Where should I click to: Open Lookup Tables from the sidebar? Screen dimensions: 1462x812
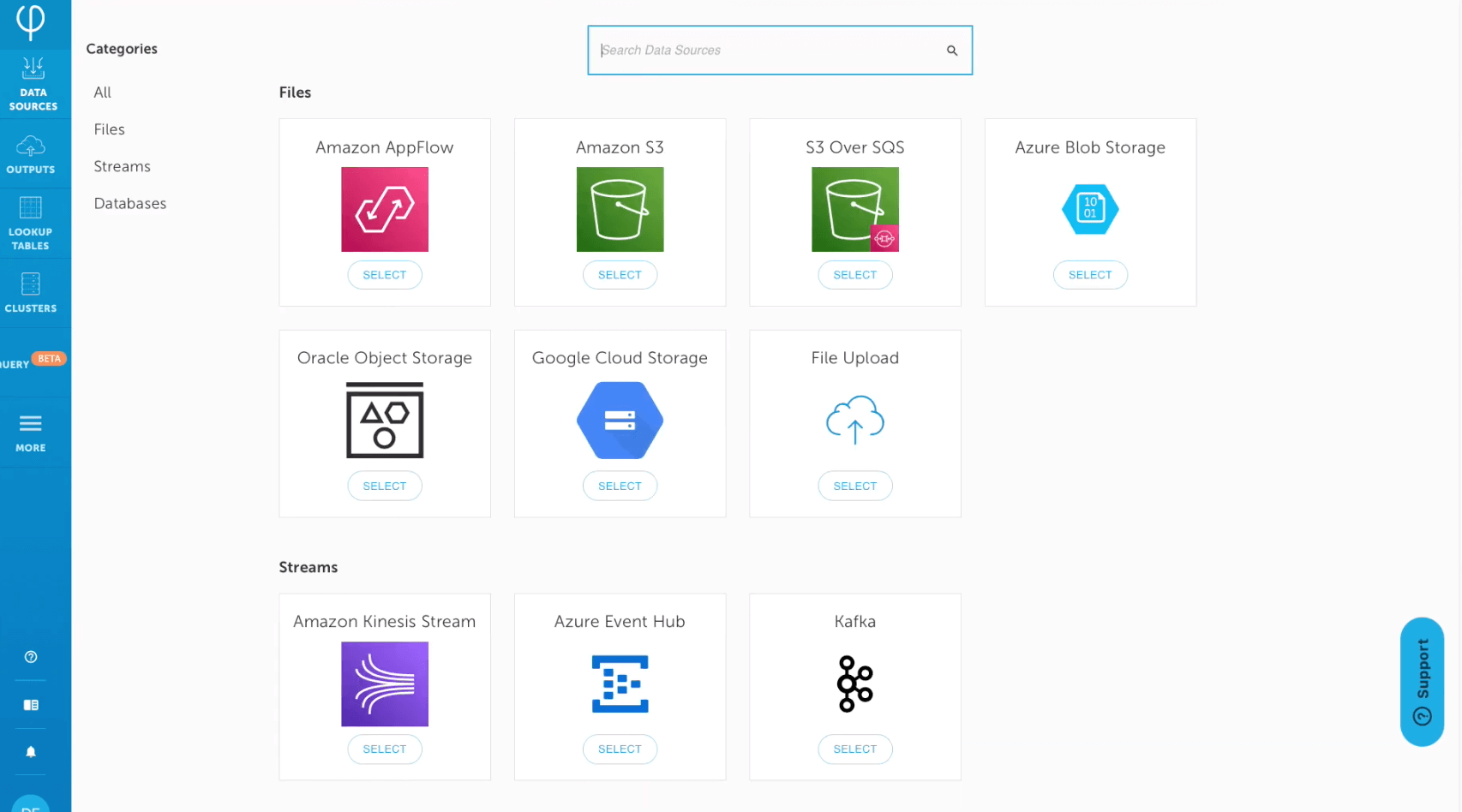(x=31, y=223)
